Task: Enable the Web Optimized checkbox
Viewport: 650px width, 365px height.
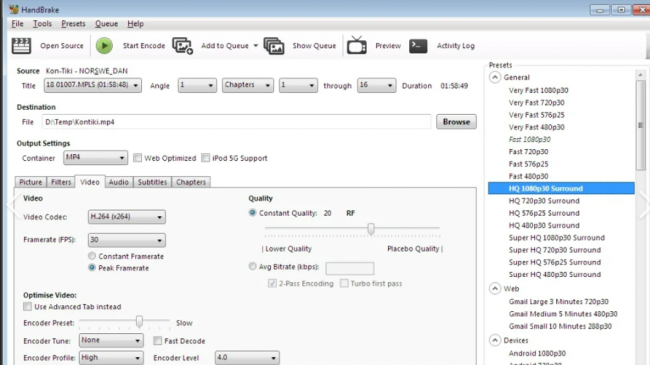Action: [138, 158]
